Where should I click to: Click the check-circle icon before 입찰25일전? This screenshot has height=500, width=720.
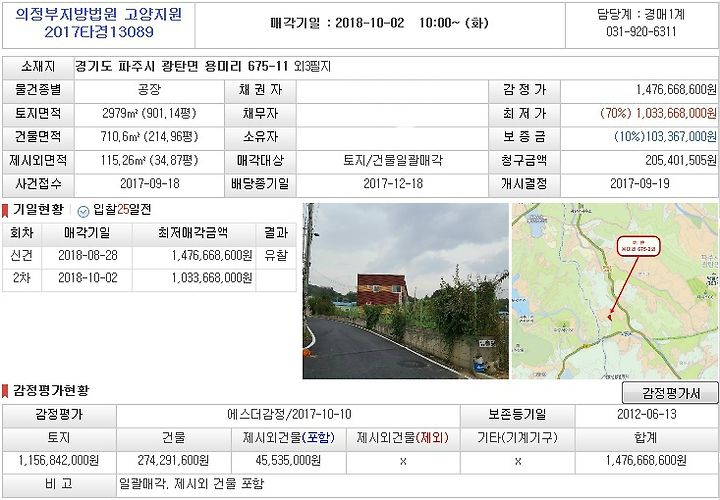[83, 211]
